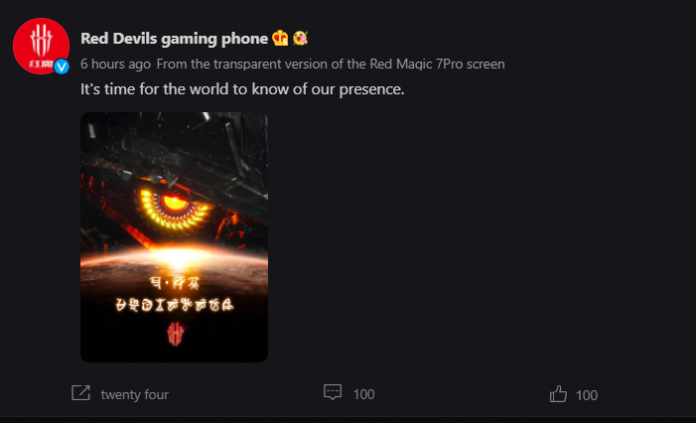Click the repost share icon

coord(81,393)
